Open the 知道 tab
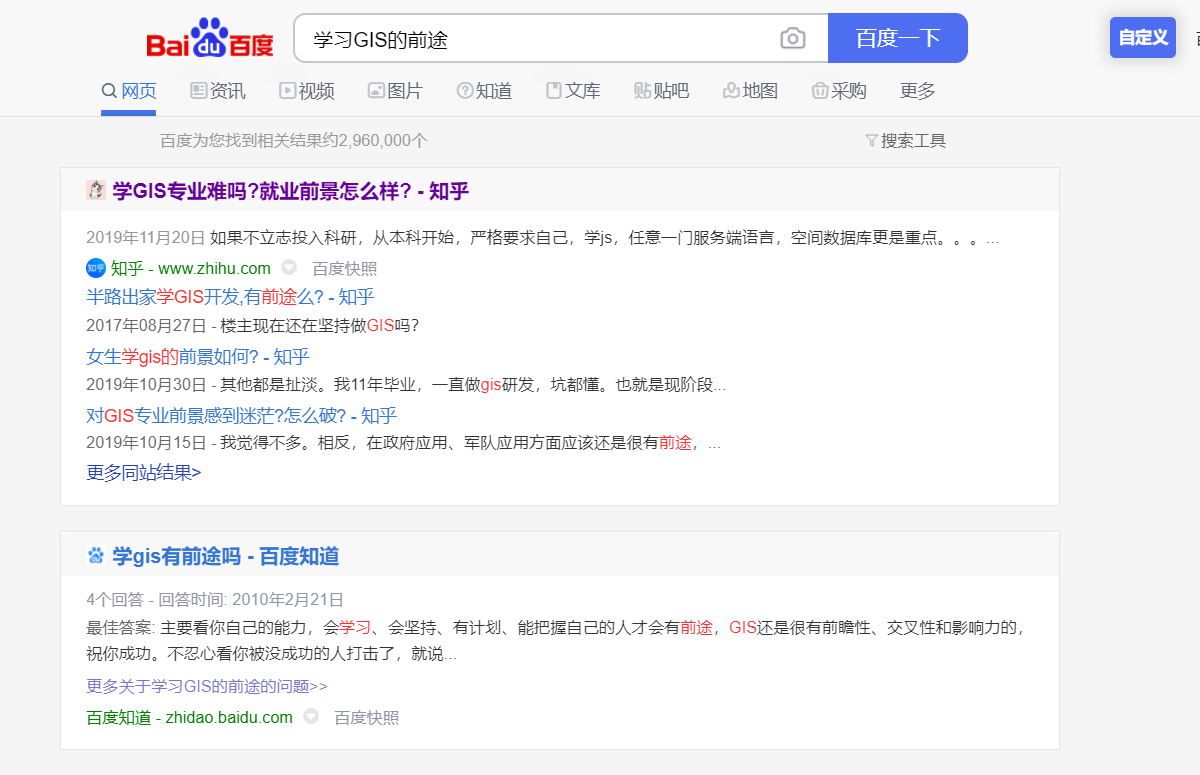The image size is (1200, 775). pyautogui.click(x=484, y=91)
